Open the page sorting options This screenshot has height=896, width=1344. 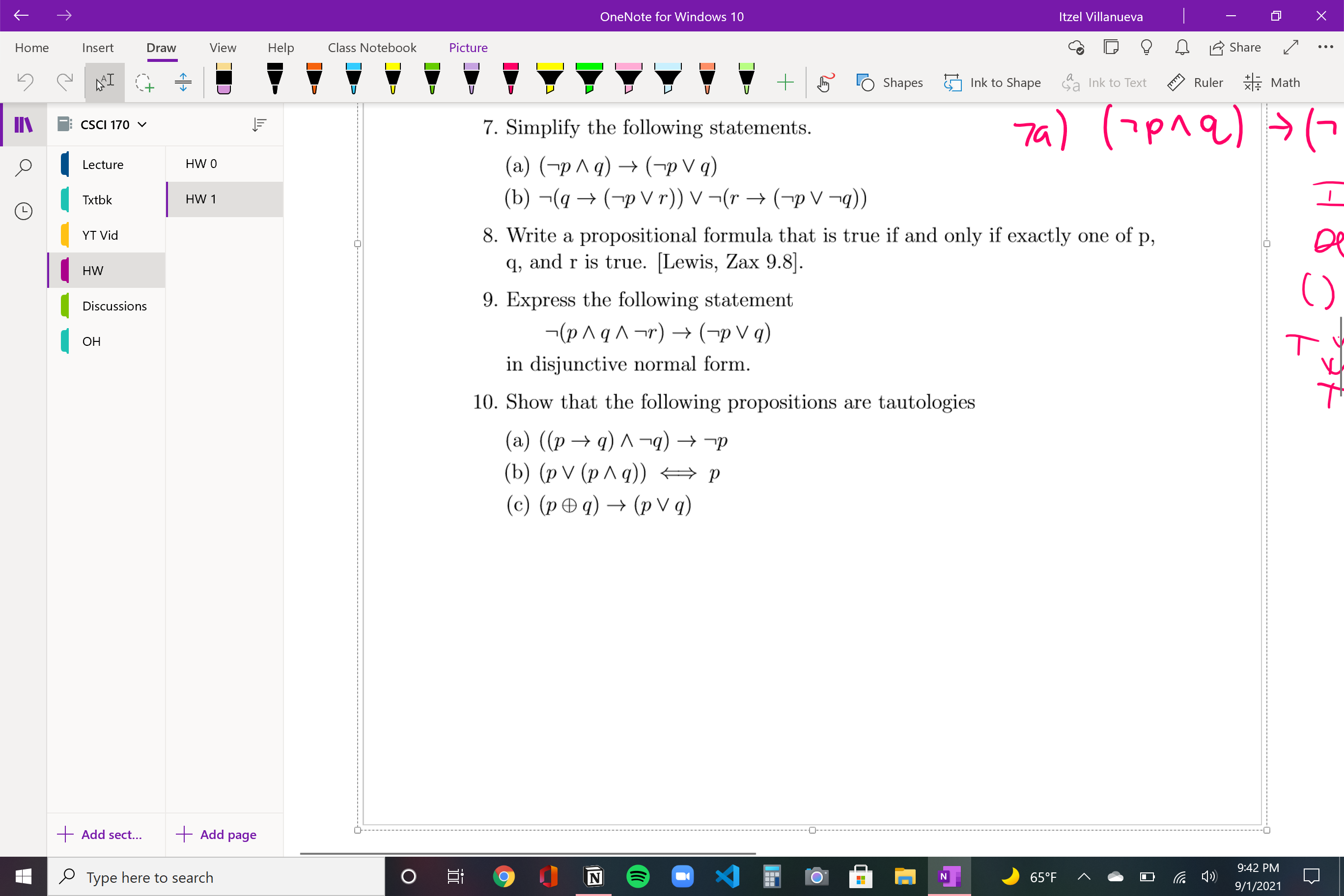click(x=260, y=124)
